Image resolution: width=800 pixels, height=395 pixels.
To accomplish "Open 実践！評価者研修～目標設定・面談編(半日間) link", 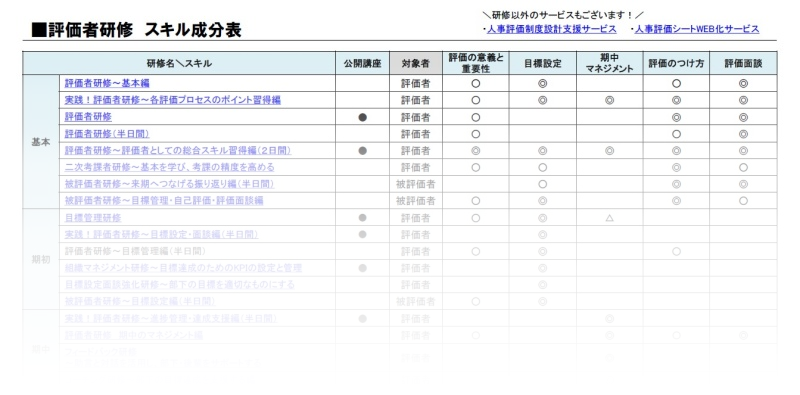I will click(161, 235).
